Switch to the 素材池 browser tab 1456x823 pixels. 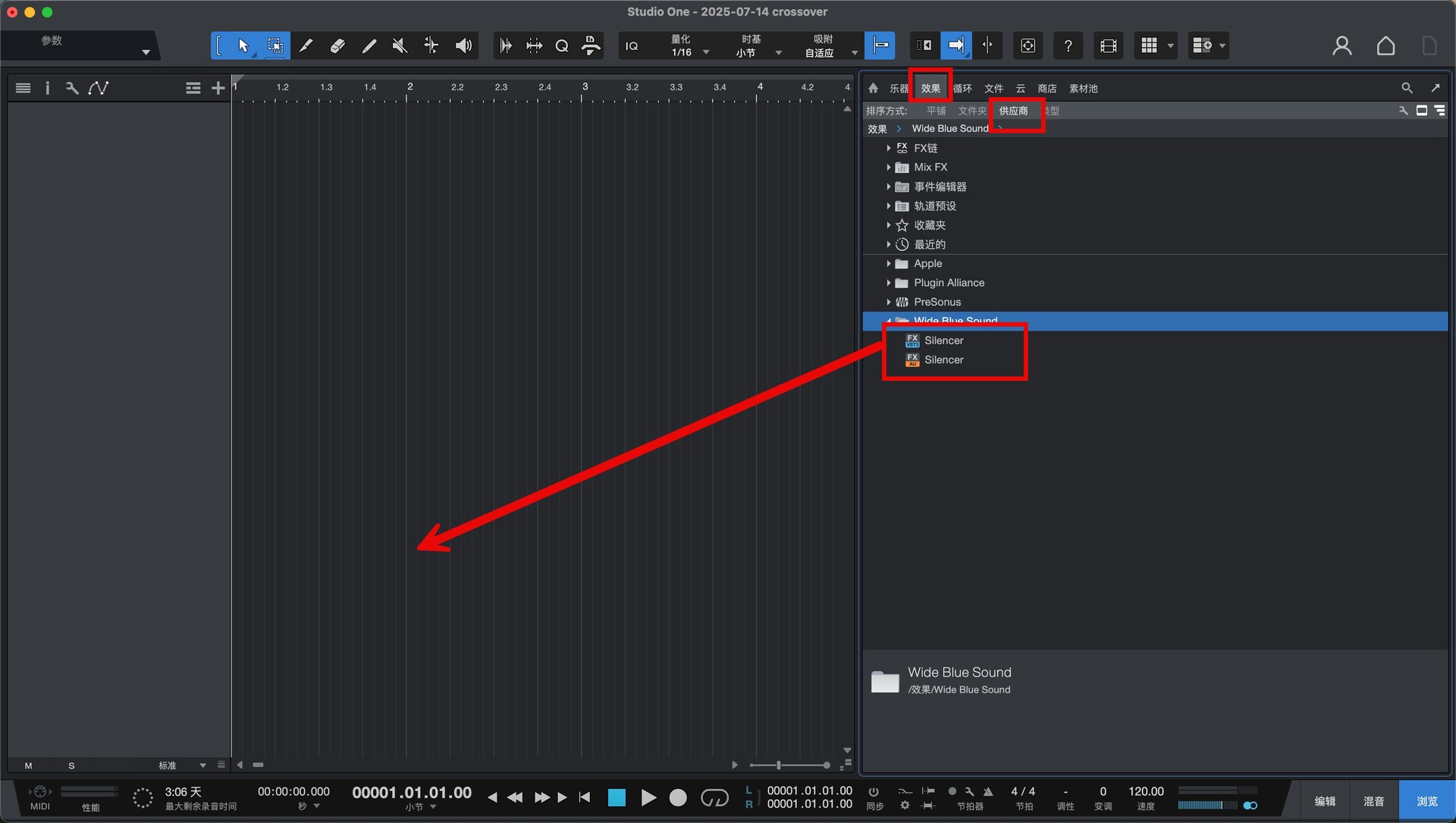[x=1083, y=89]
